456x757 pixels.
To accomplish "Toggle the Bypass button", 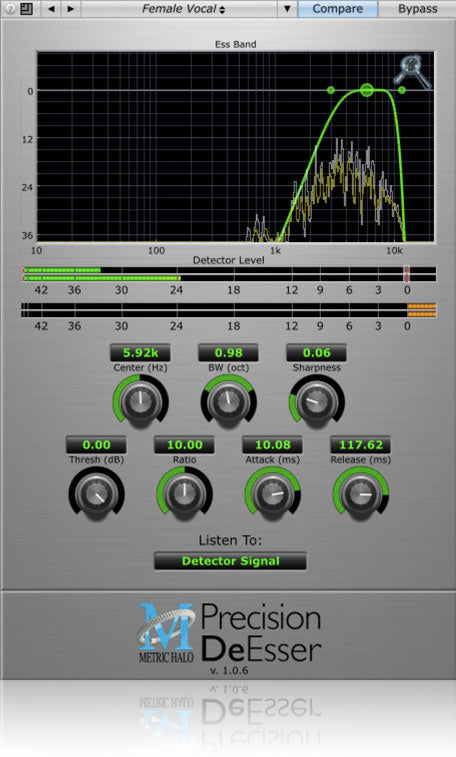I will tap(417, 9).
